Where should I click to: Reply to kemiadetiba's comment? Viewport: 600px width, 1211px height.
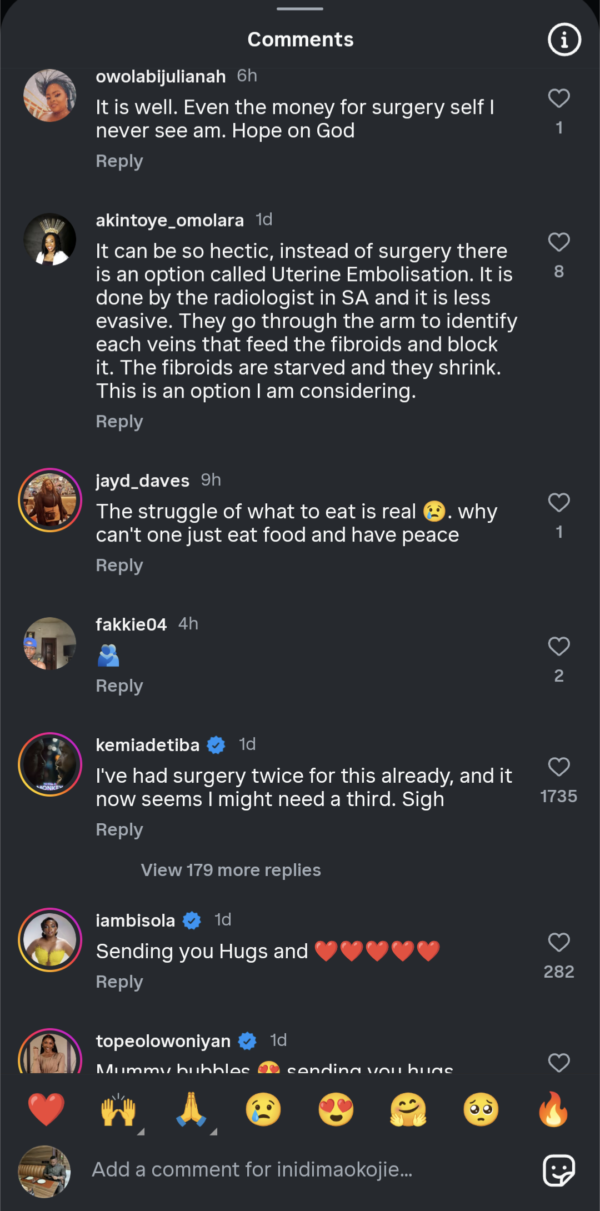(119, 830)
